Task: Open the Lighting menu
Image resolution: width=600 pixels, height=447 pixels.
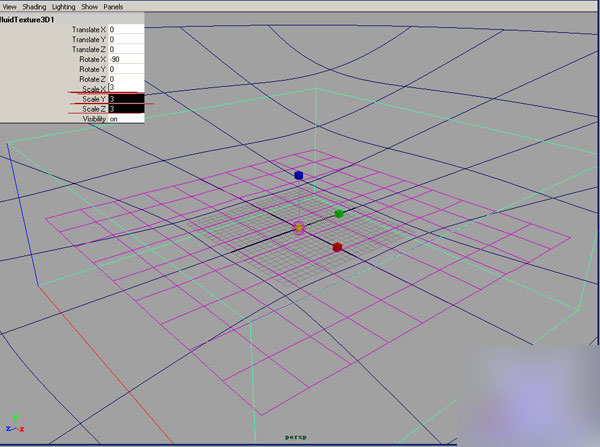Action: [x=64, y=7]
